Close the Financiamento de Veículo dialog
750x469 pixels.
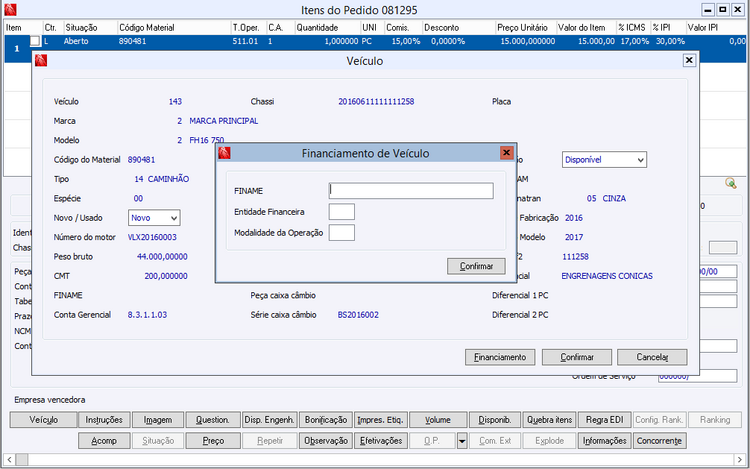(506, 153)
